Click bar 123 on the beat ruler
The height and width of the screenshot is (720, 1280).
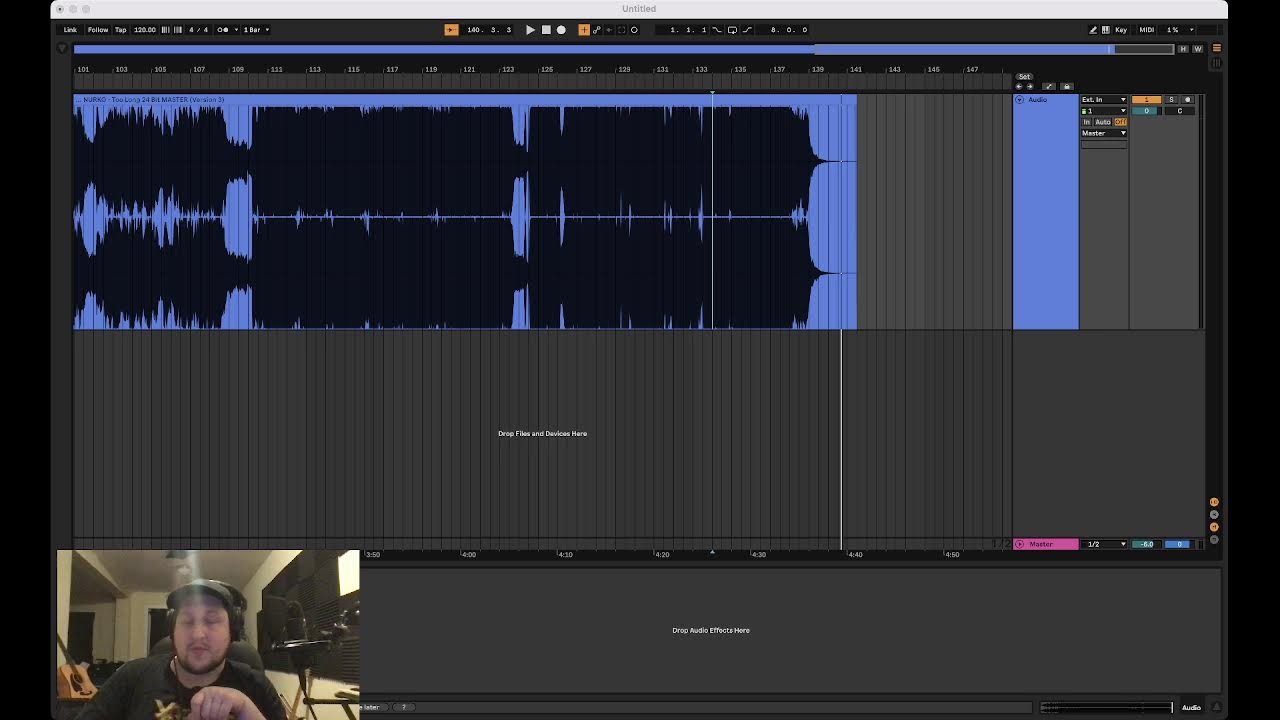508,69
